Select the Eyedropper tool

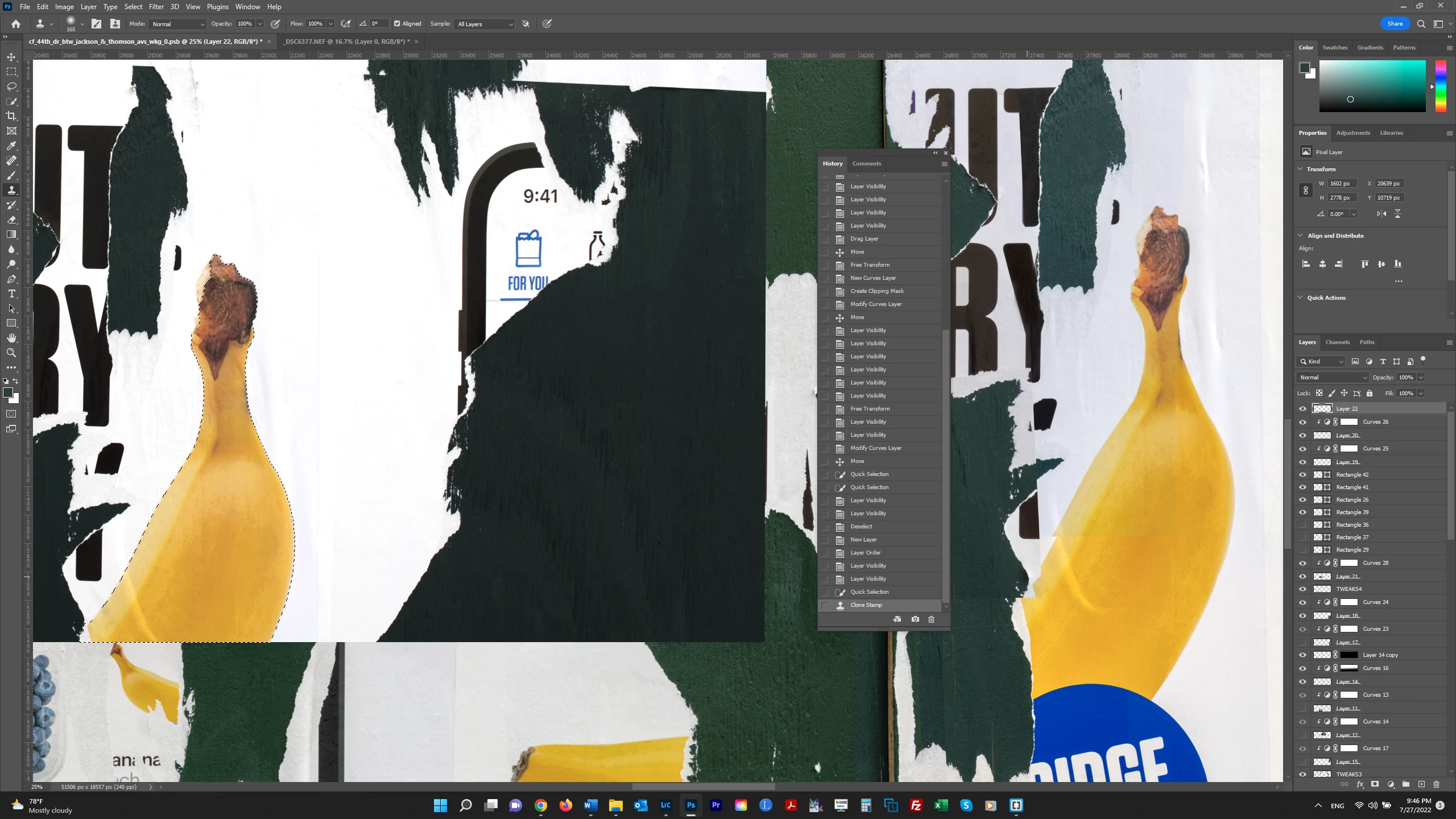coord(11,146)
